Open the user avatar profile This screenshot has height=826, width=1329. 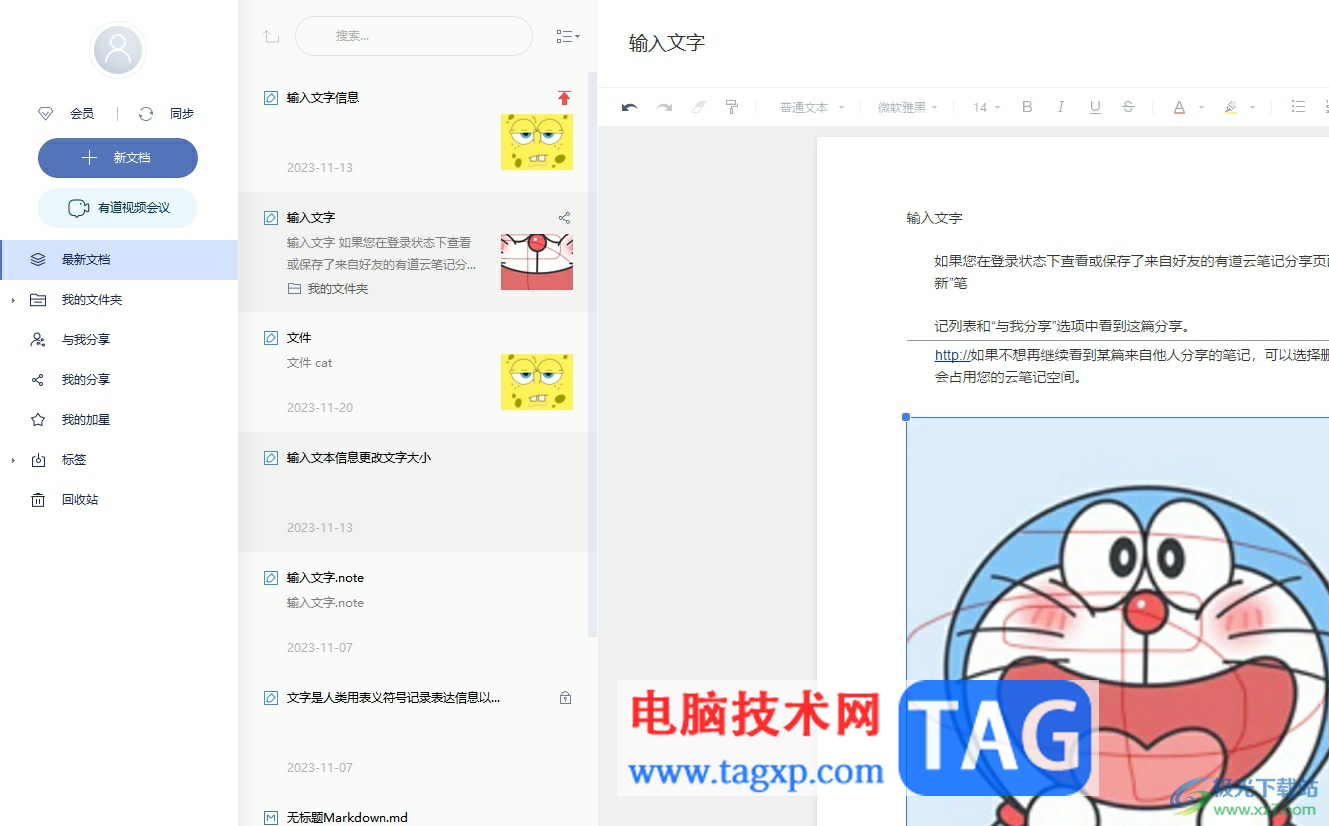click(118, 50)
